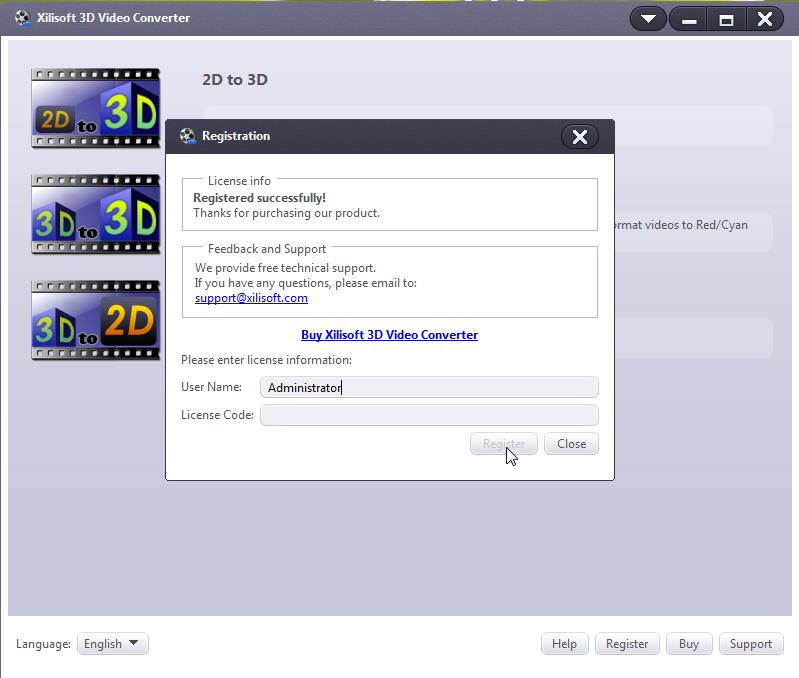
Task: Select the 2D to 3D conversion thumbnail
Action: point(95,108)
